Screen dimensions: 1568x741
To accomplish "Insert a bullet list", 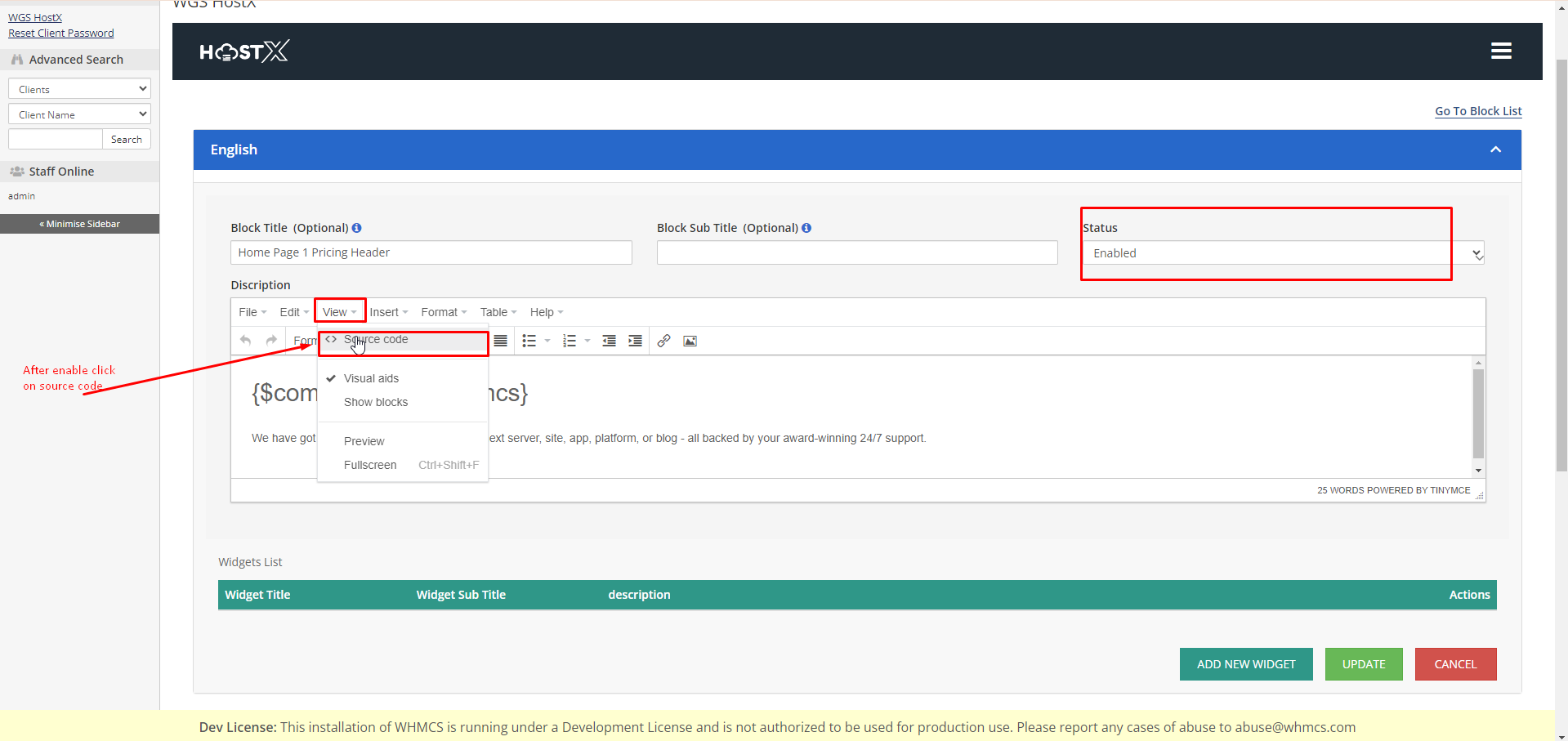I will (529, 341).
